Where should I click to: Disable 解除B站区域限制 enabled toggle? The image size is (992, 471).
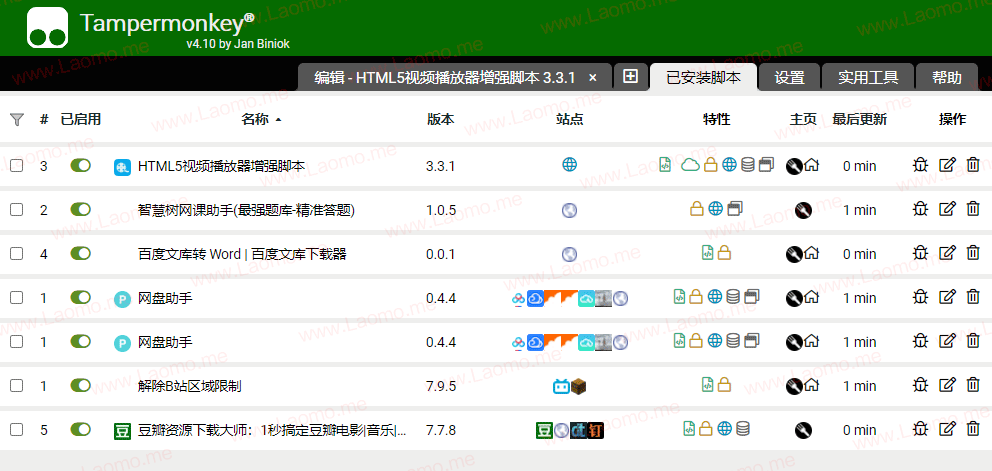[x=80, y=385]
